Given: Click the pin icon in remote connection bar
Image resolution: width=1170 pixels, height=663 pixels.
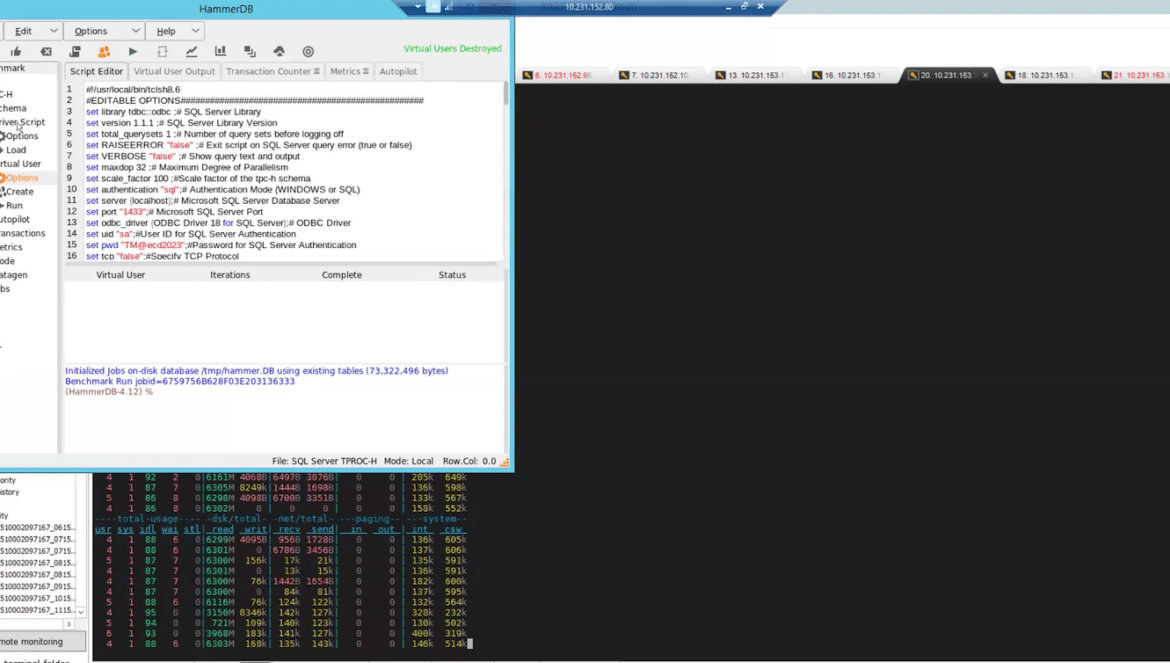Looking at the screenshot, I should [434, 7].
